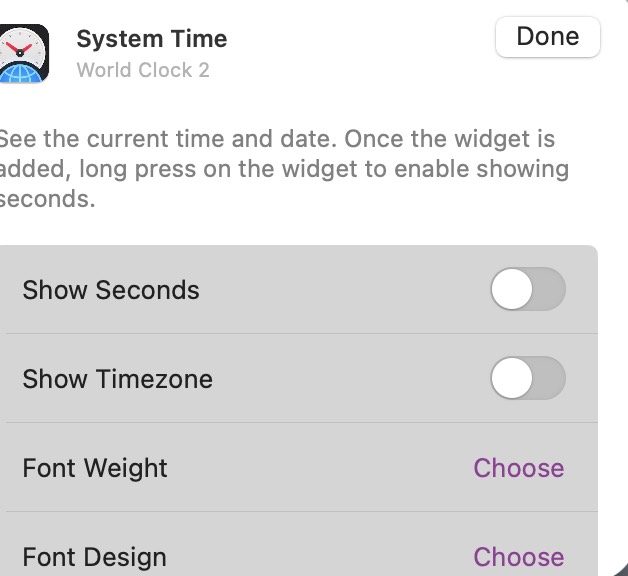Click the "Show Seconds" row label
628x576 pixels.
111,290
